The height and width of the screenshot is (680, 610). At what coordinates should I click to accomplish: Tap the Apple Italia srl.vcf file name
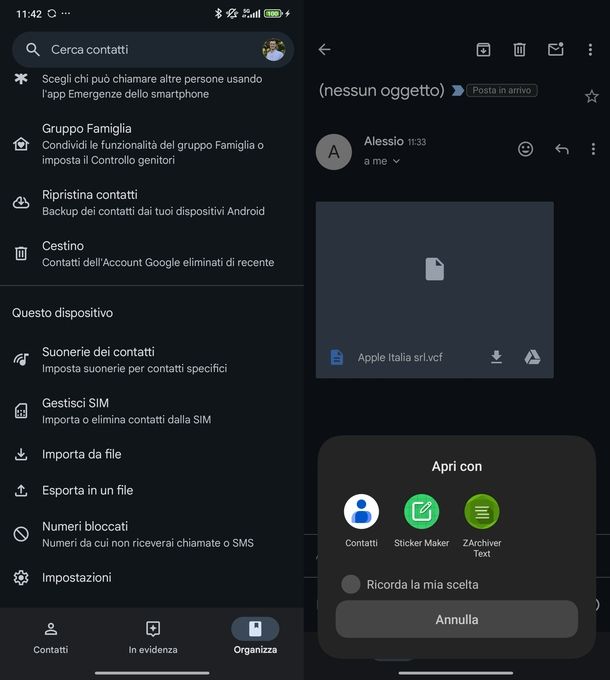(x=400, y=357)
